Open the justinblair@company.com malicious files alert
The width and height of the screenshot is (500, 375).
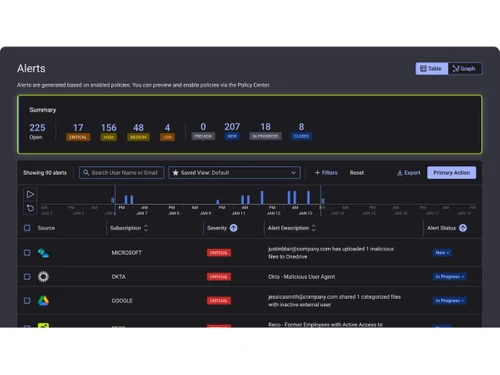pos(331,253)
